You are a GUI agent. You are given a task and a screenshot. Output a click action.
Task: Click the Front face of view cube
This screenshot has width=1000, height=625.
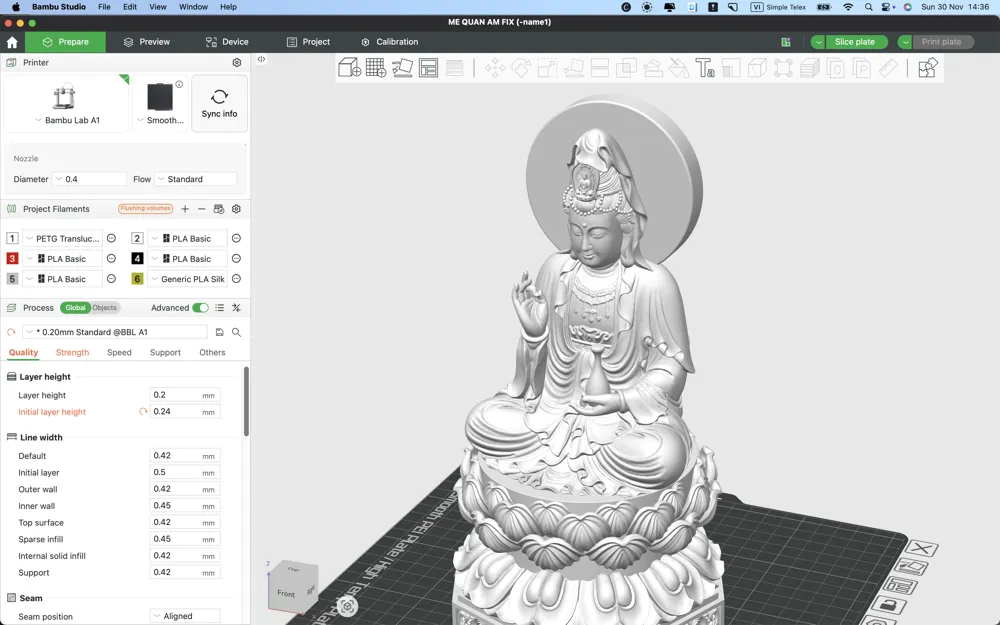(x=286, y=594)
